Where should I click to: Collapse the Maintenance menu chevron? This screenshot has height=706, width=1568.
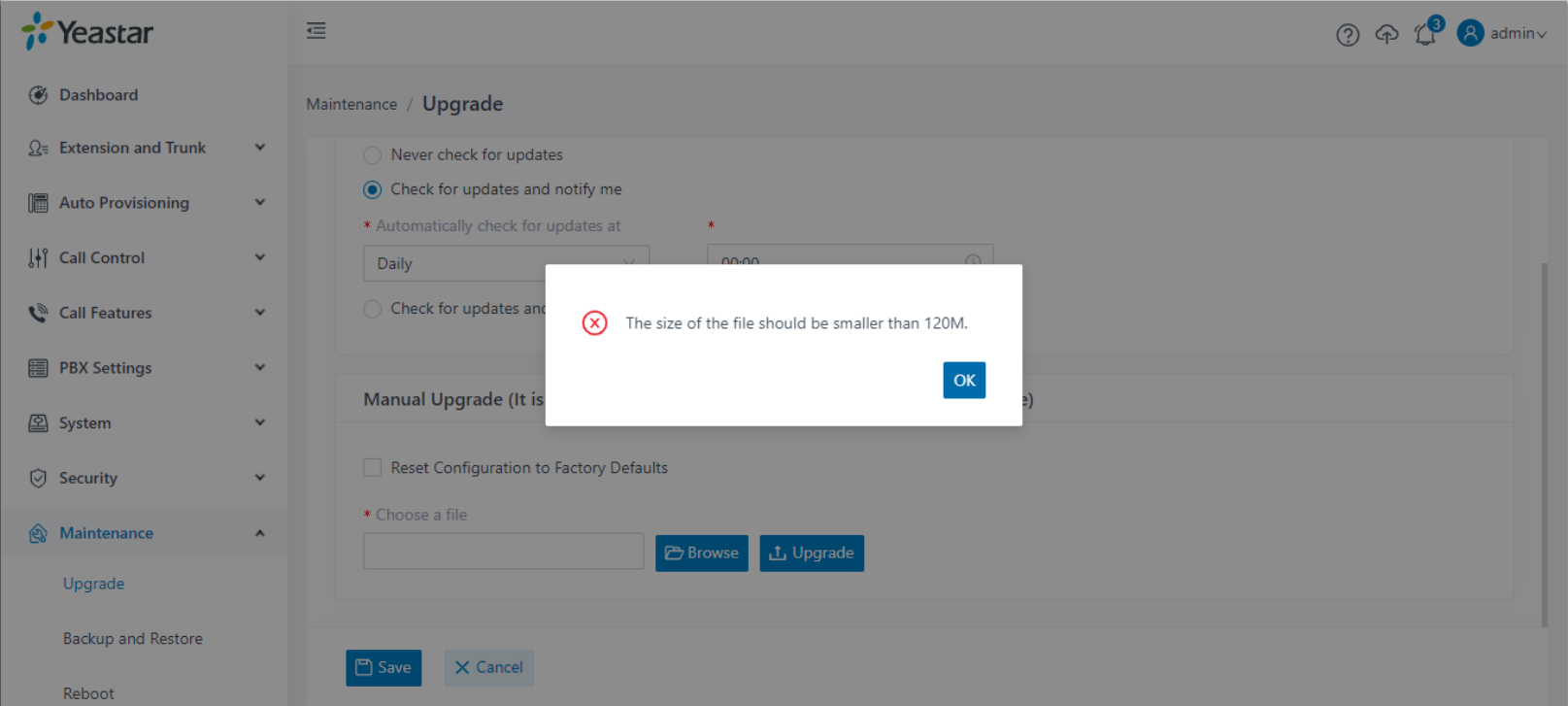coord(259,533)
